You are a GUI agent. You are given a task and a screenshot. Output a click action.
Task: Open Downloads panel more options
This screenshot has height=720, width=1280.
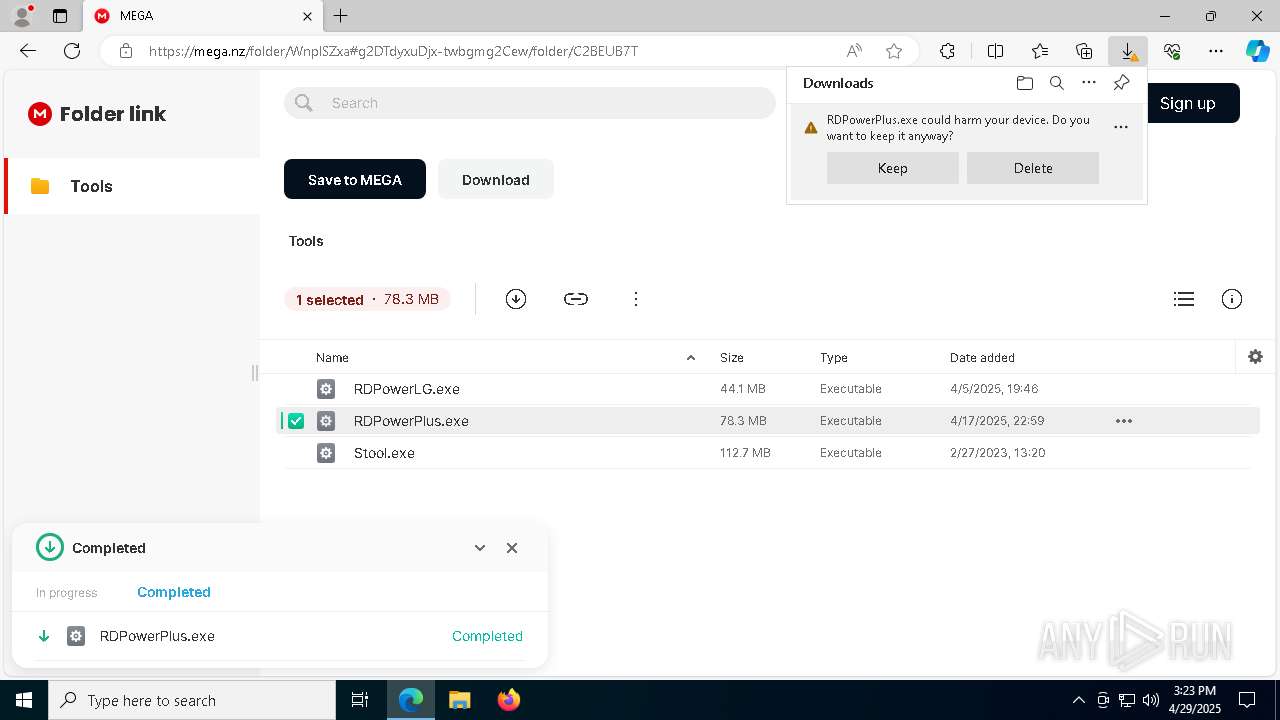(x=1089, y=83)
